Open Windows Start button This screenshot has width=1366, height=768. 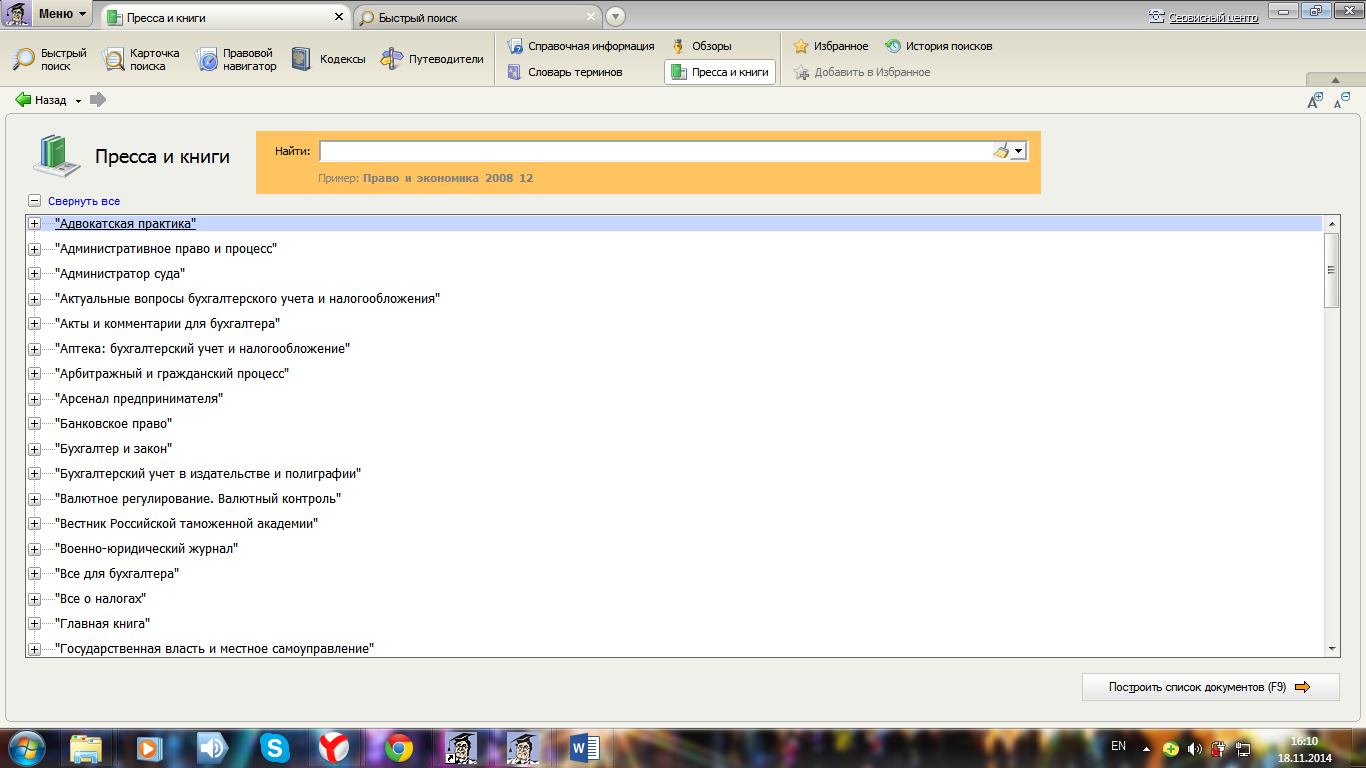(x=25, y=747)
